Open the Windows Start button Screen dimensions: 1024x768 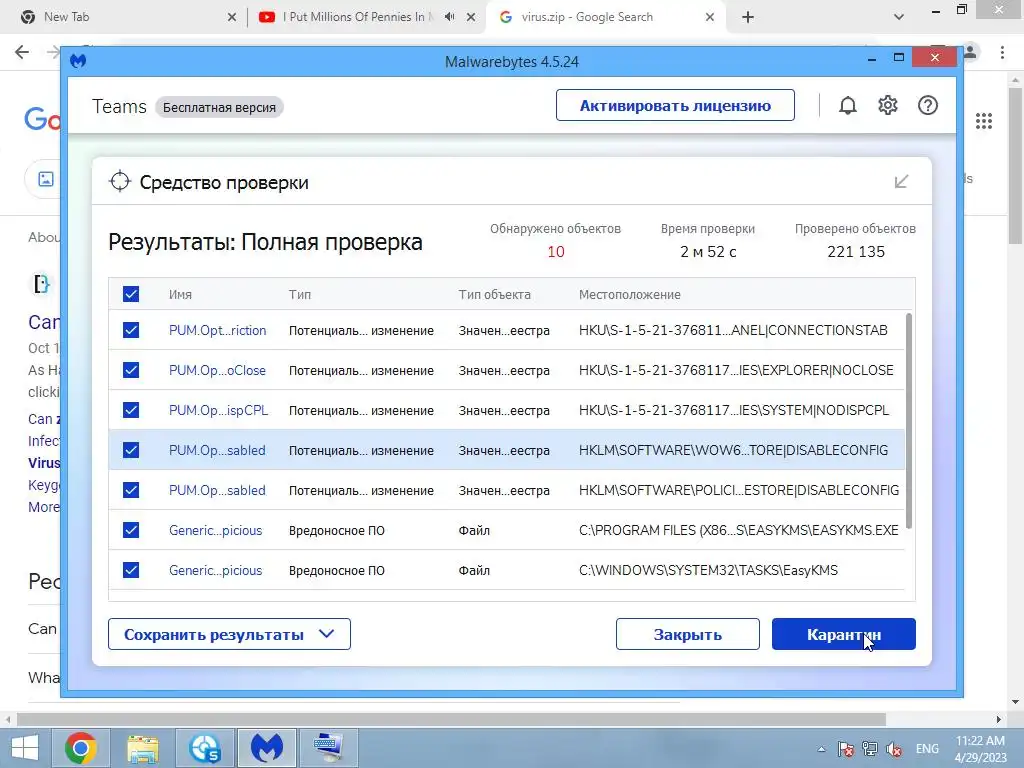(x=25, y=748)
